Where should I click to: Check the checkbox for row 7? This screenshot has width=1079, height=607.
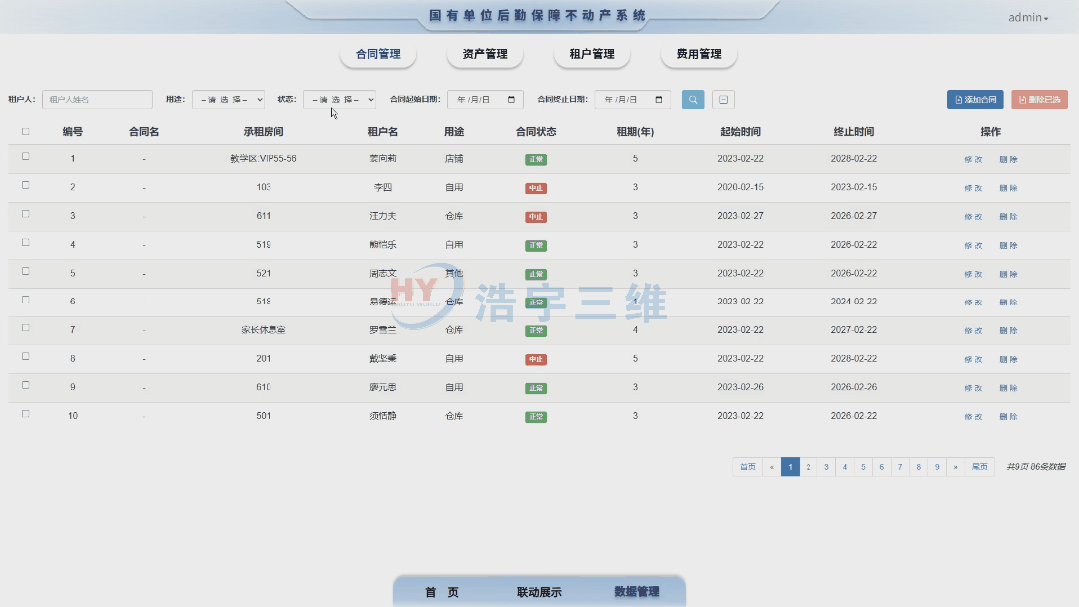pos(25,328)
